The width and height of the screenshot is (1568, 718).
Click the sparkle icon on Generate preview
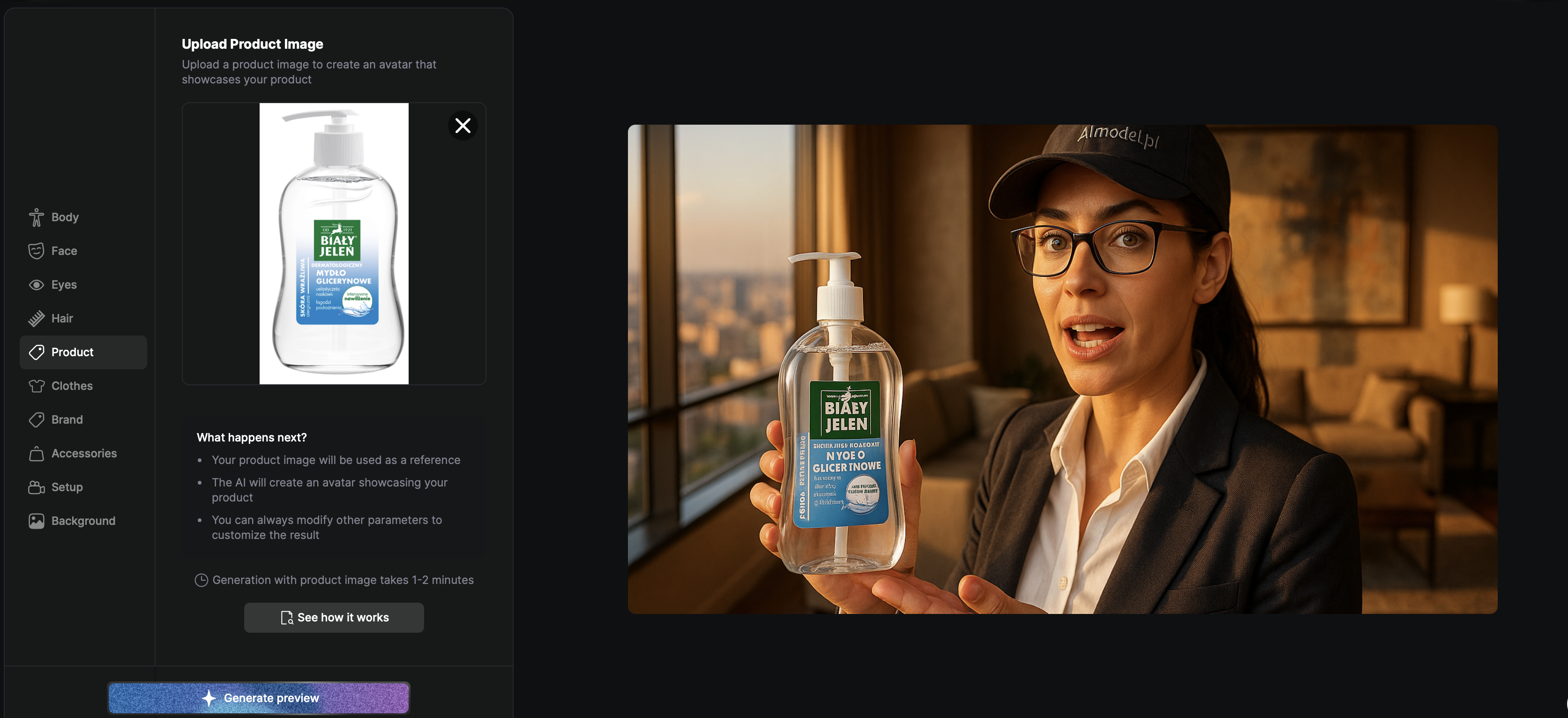(209, 698)
